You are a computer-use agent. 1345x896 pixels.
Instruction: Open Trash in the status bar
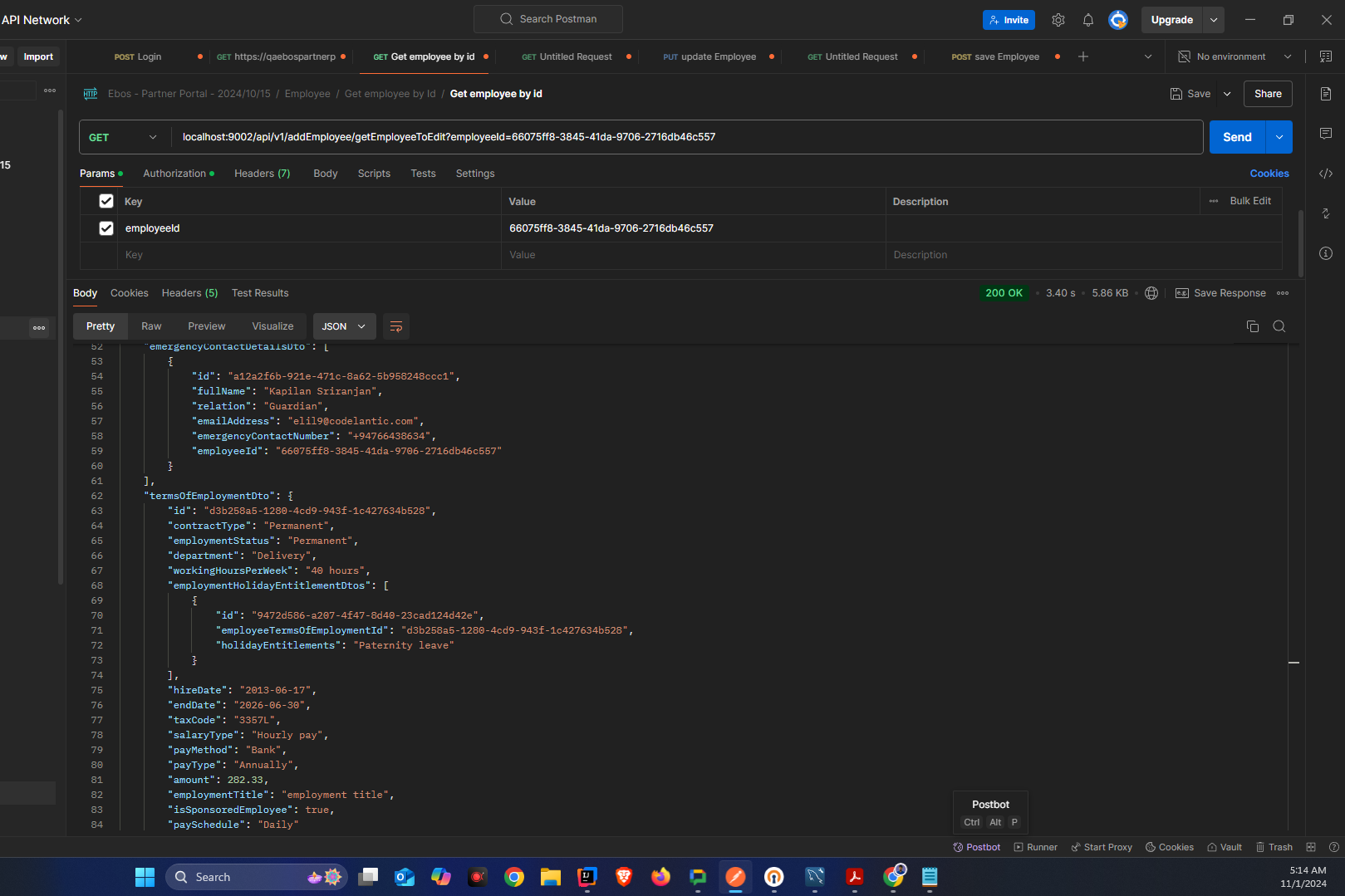(1274, 847)
